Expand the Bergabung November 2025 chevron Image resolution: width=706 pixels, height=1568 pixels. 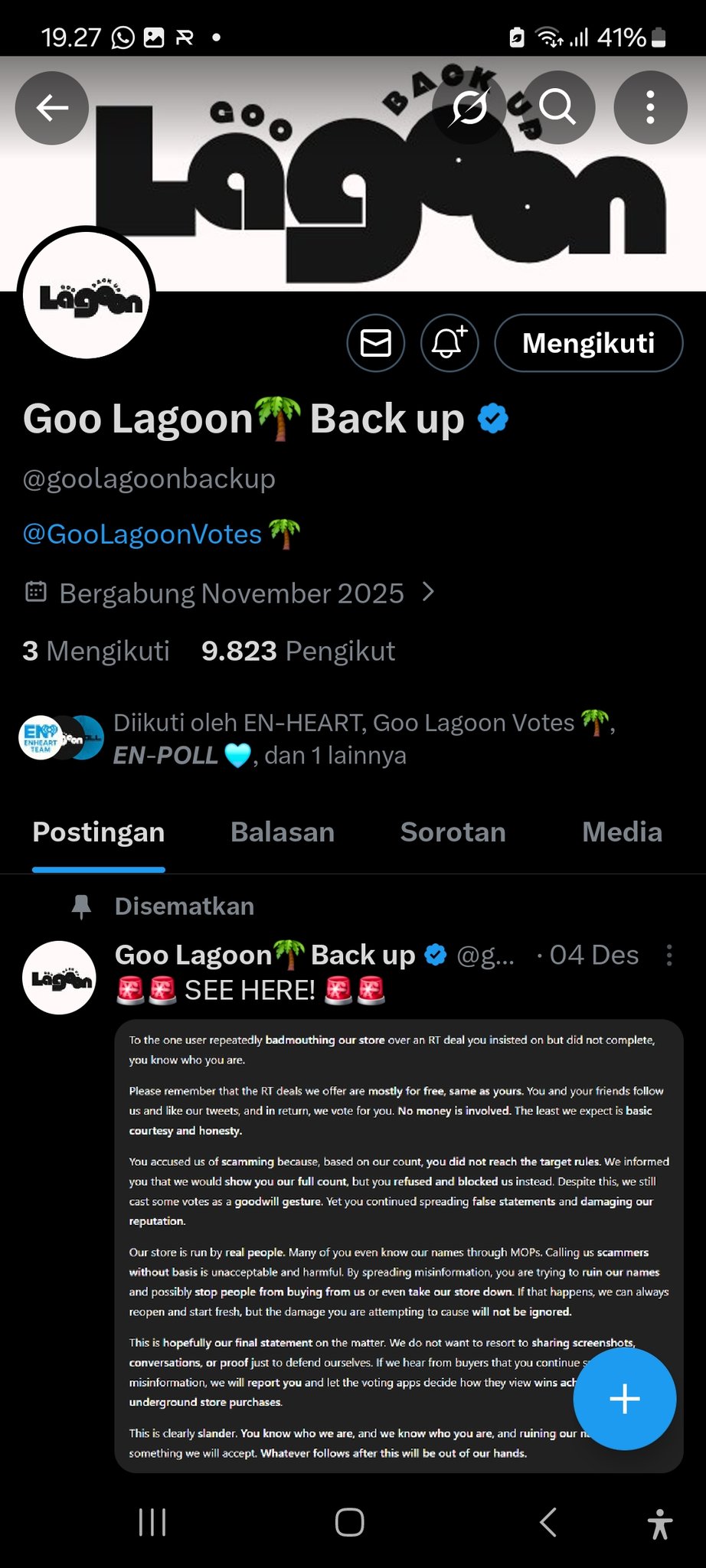tap(428, 593)
